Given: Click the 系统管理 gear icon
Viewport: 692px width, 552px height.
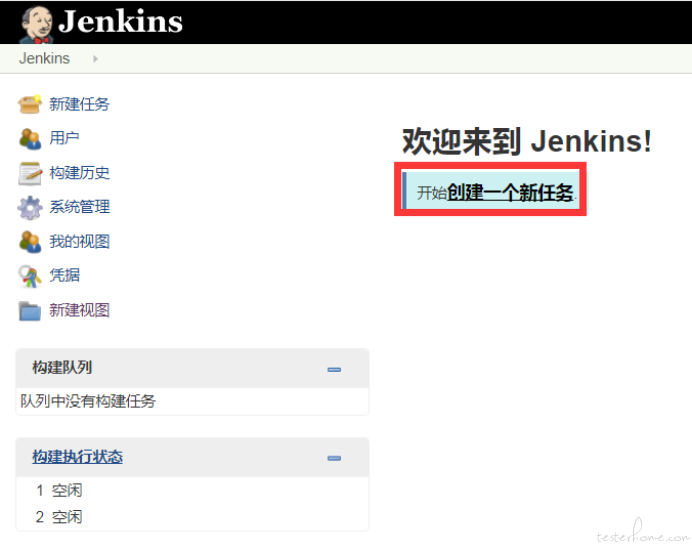Looking at the screenshot, I should pos(30,207).
